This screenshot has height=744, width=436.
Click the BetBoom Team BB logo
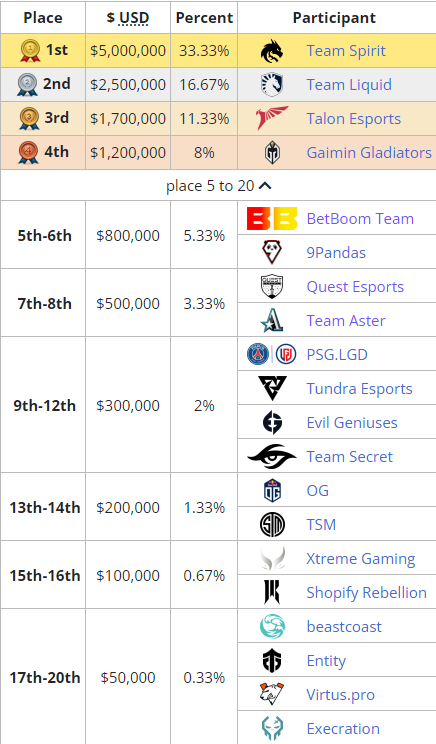[x=272, y=218]
